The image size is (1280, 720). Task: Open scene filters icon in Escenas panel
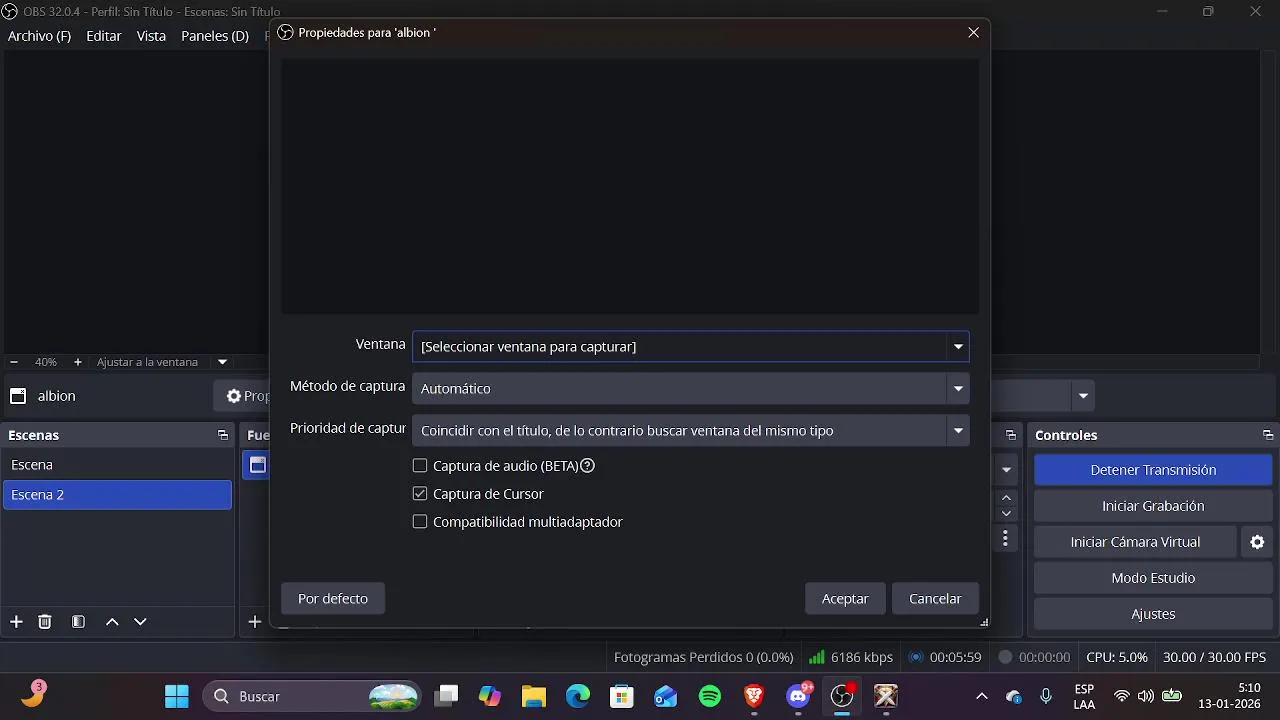(x=78, y=622)
